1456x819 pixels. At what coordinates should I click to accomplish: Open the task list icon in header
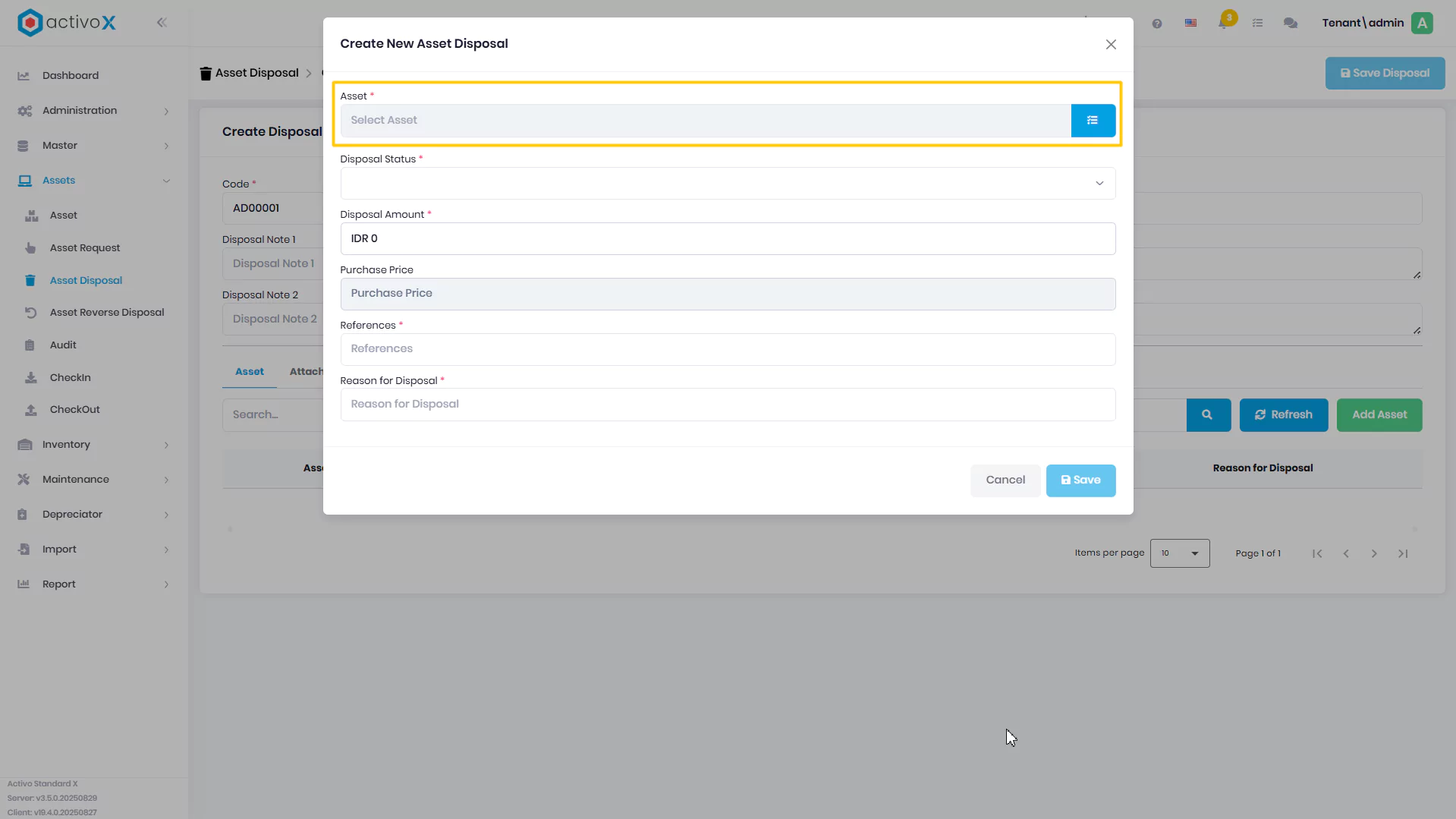coord(1258,24)
